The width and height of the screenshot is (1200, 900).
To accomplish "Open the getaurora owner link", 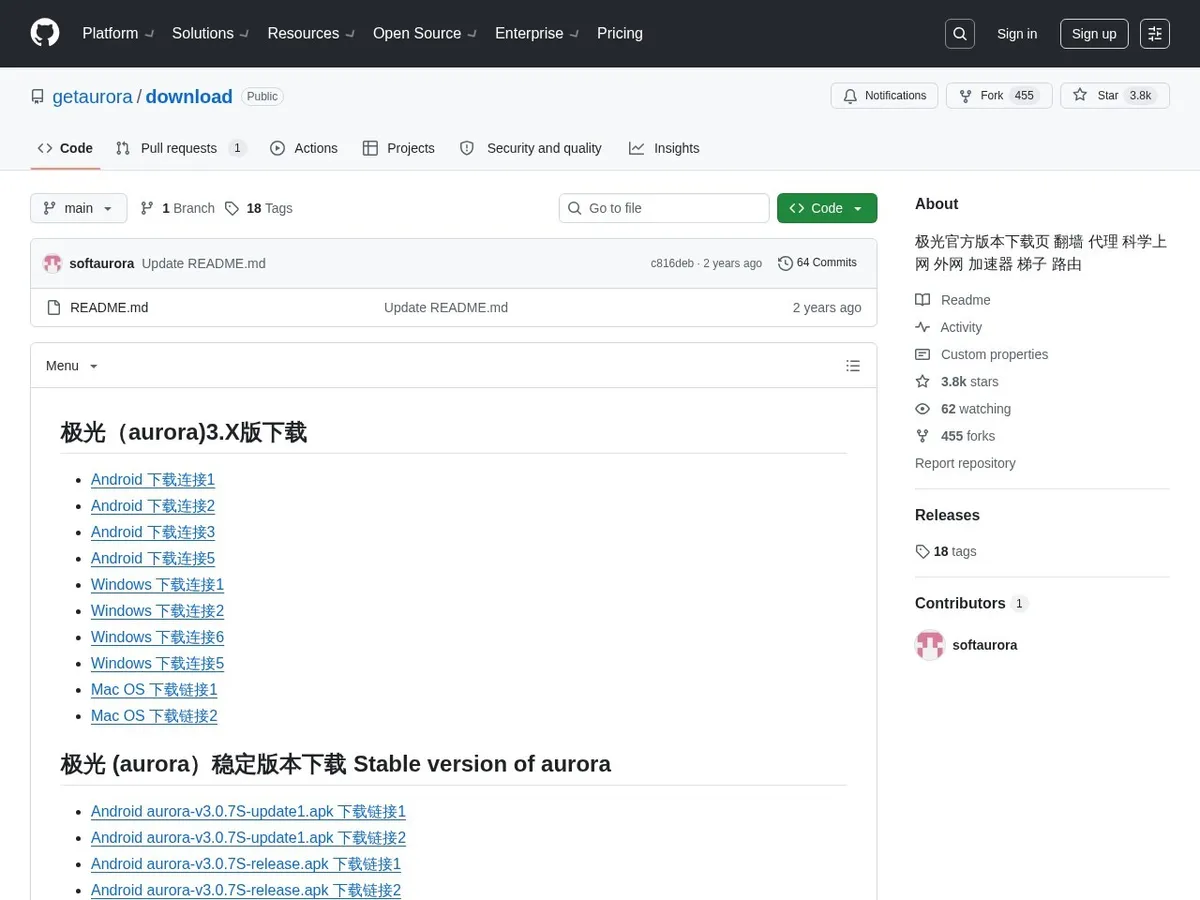I will click(93, 97).
